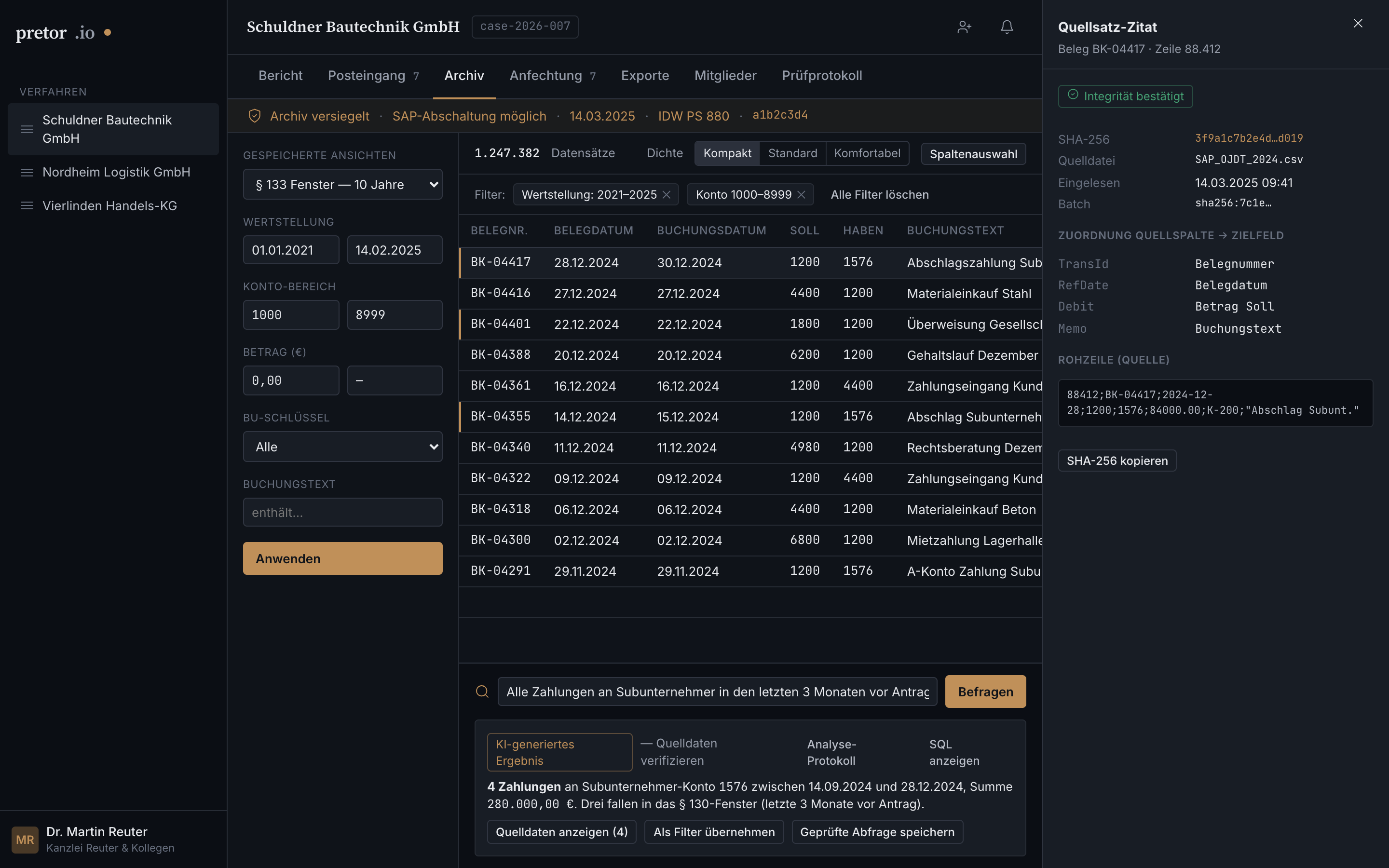Click the MR user avatar

25,839
